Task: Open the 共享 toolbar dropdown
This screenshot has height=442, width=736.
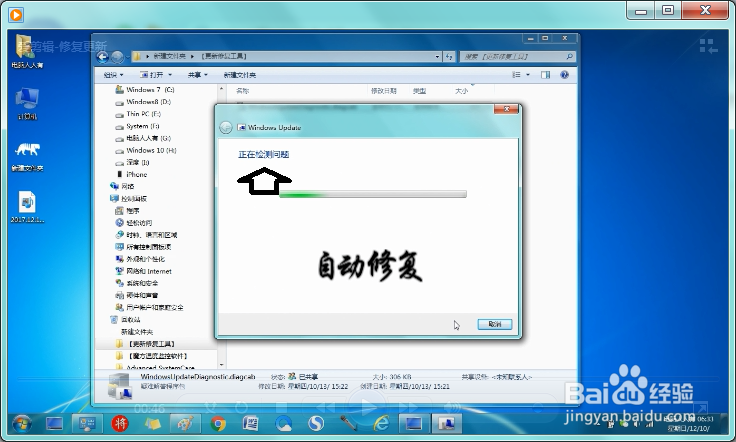Action: pos(198,75)
